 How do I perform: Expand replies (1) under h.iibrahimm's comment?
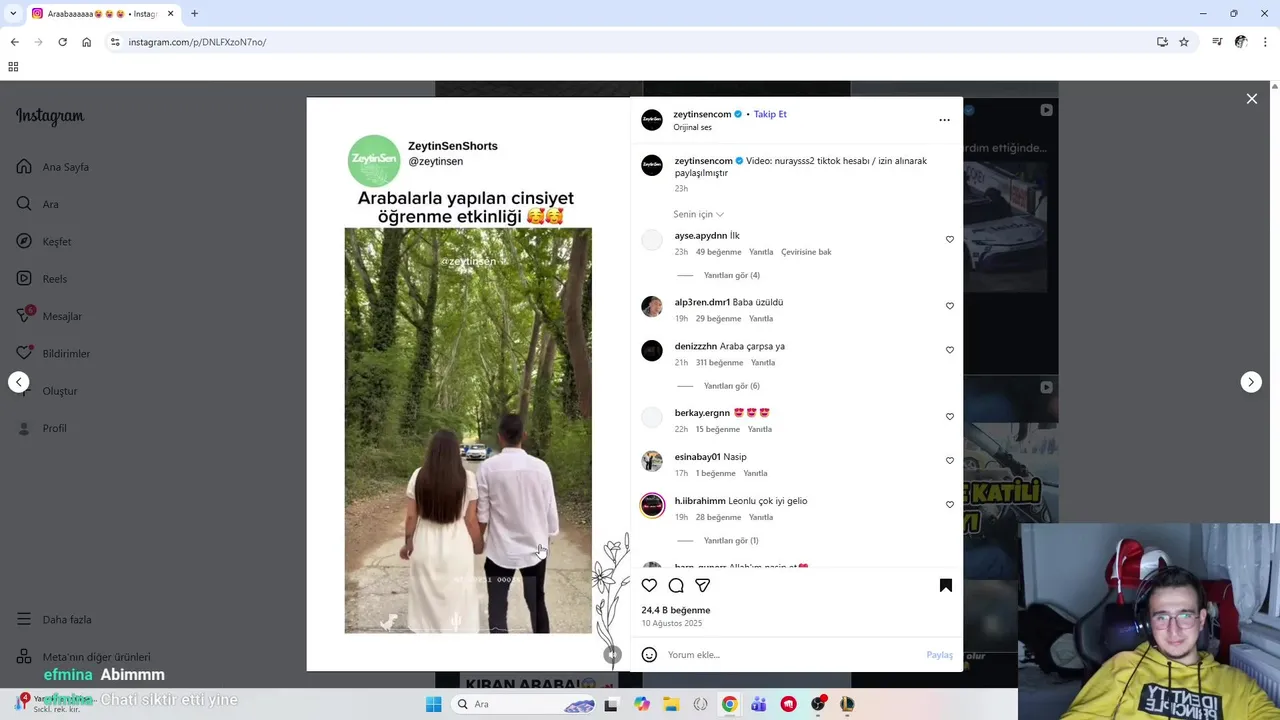pyautogui.click(x=731, y=541)
